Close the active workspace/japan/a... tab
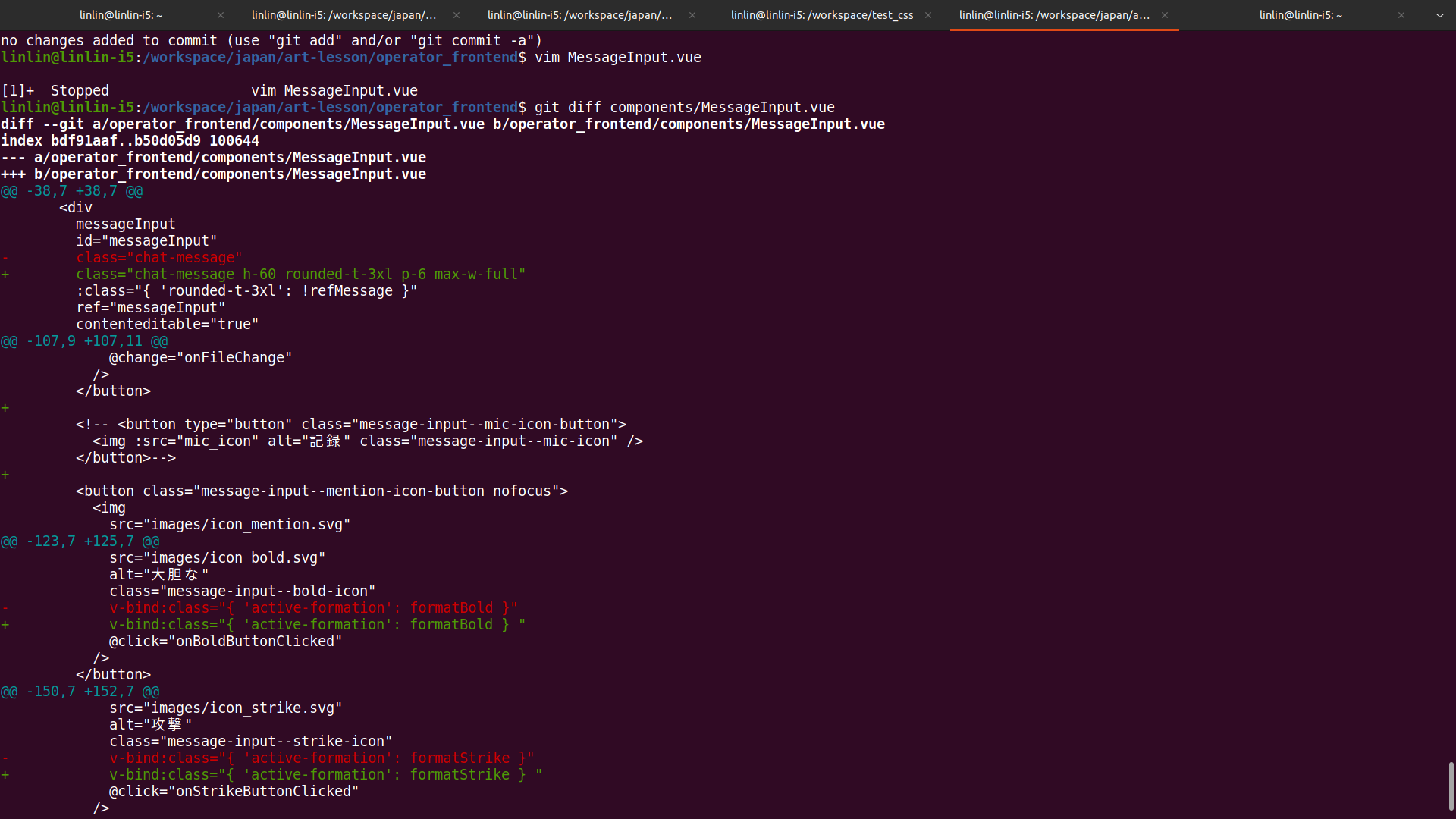 [1165, 15]
